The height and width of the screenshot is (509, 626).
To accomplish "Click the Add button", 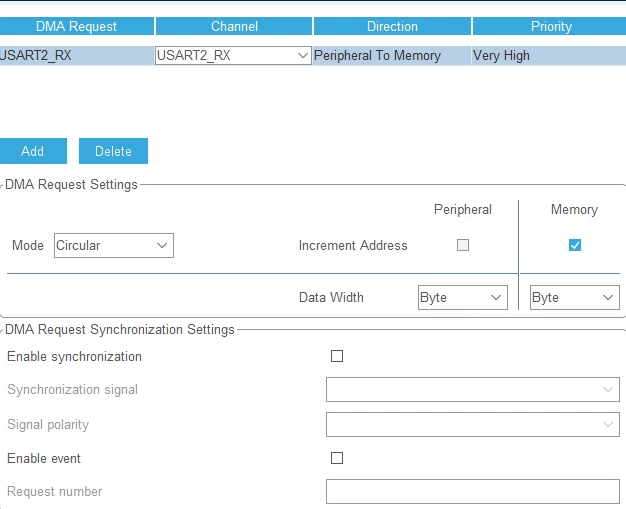I will click(x=33, y=151).
